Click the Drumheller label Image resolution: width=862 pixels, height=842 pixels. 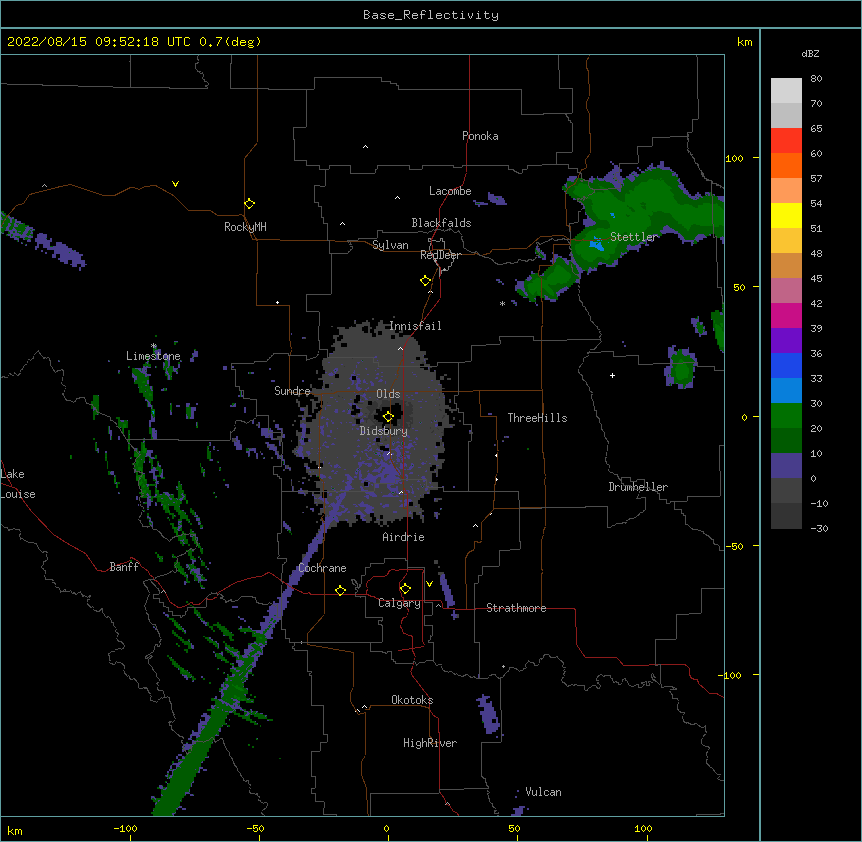click(638, 487)
